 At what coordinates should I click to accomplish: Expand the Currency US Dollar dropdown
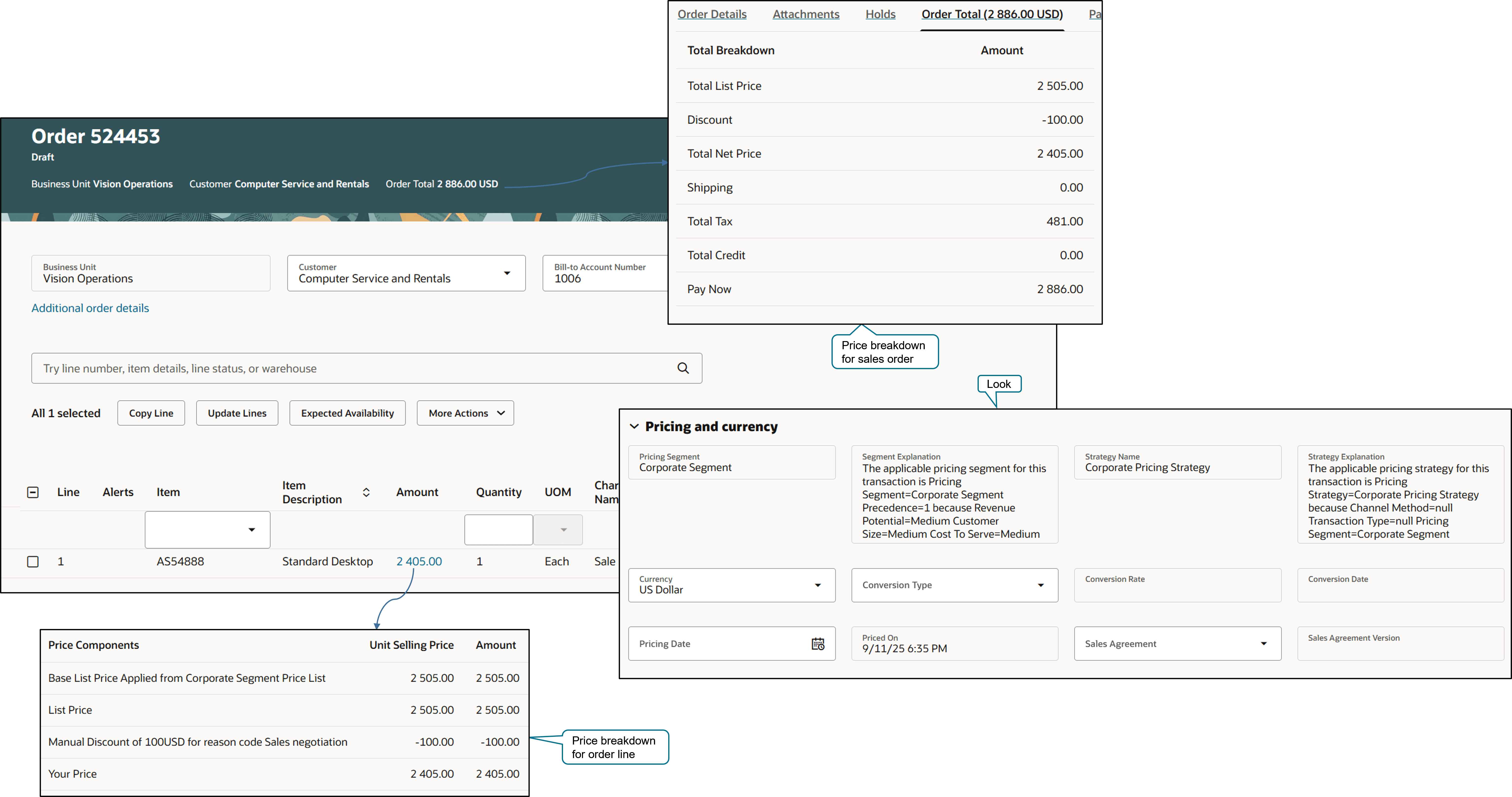pyautogui.click(x=818, y=585)
